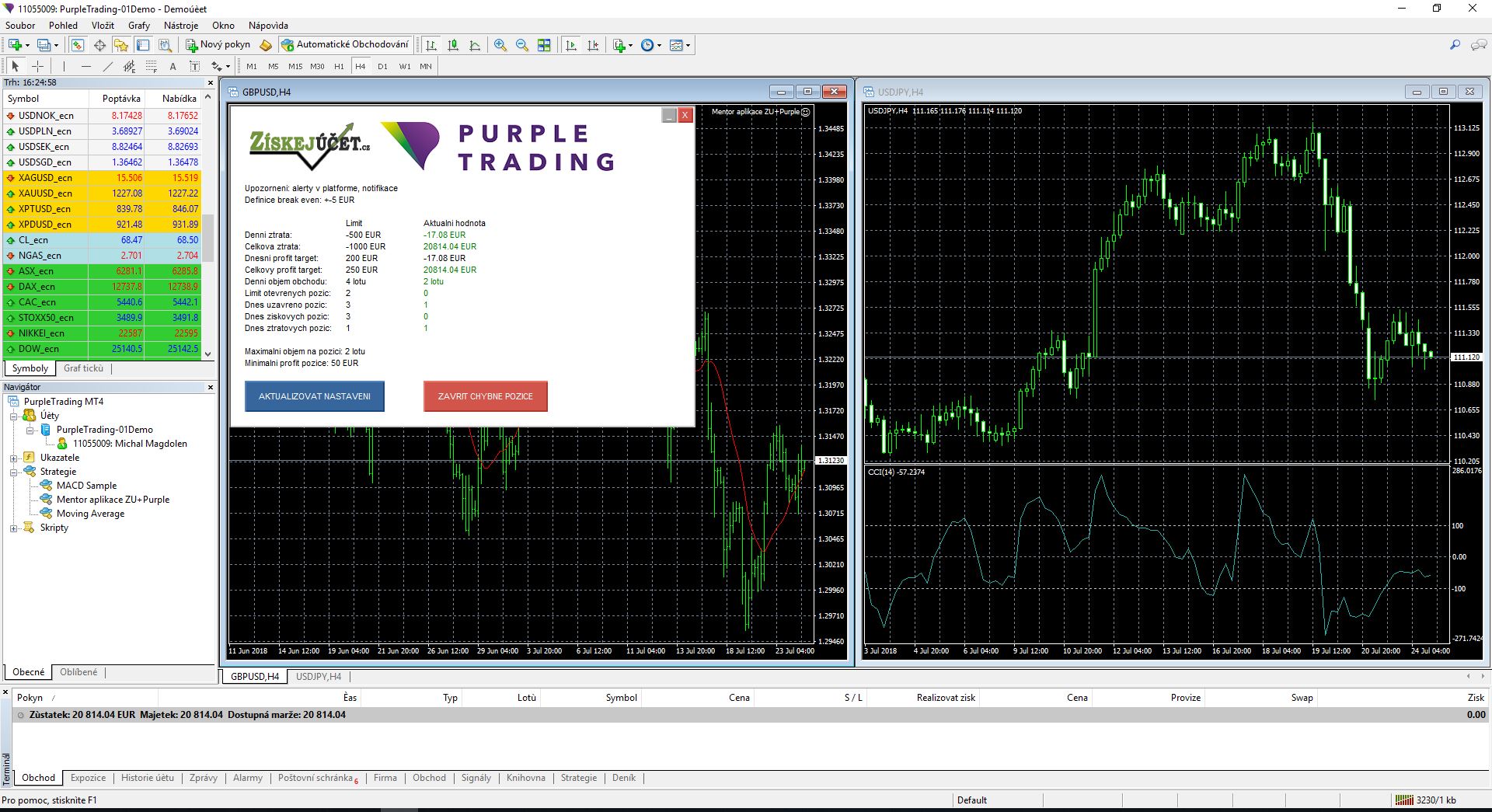This screenshot has width=1492, height=812.
Task: Switch timeframe to H1
Action: (x=339, y=66)
